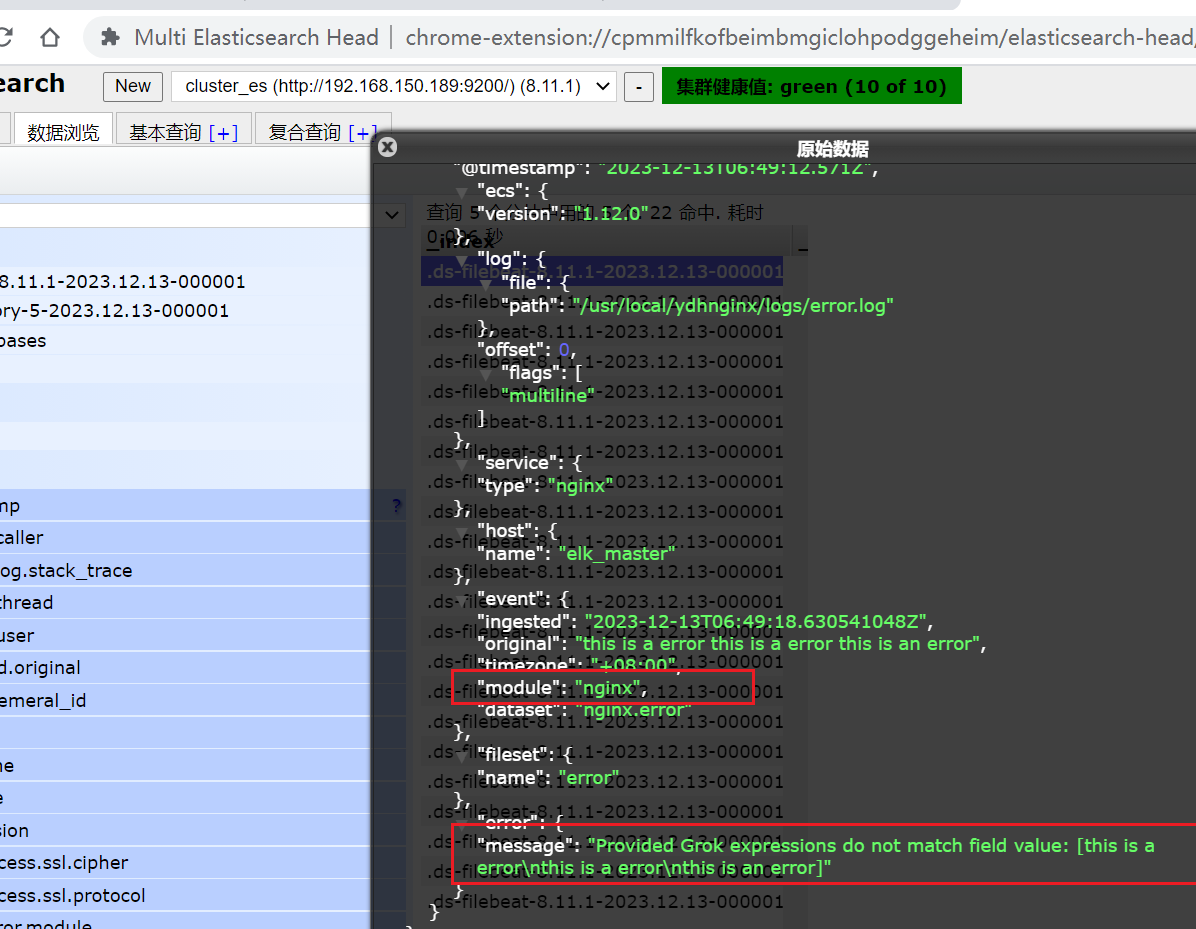Select the d.original field row
1196x929 pixels.
[185, 667]
